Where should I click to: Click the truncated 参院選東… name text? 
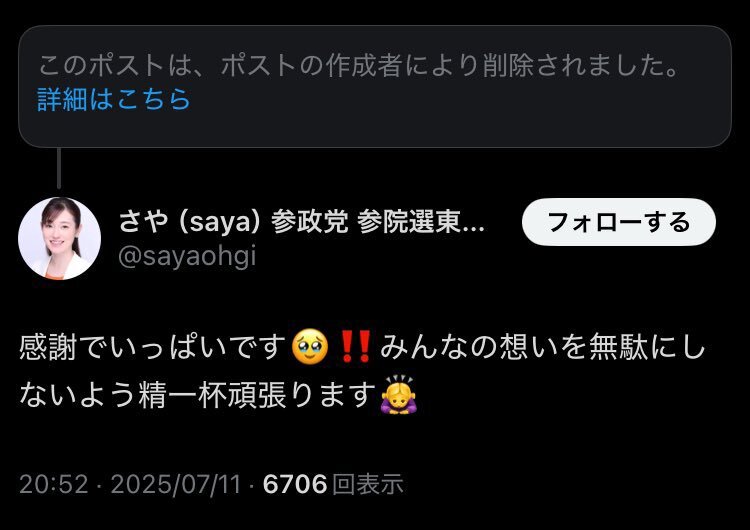421,222
